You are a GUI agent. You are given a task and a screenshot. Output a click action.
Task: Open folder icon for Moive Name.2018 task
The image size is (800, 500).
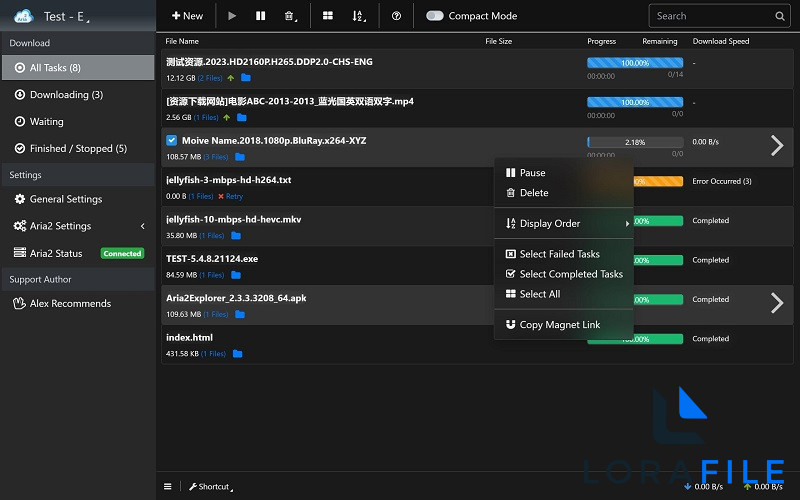[240, 157]
